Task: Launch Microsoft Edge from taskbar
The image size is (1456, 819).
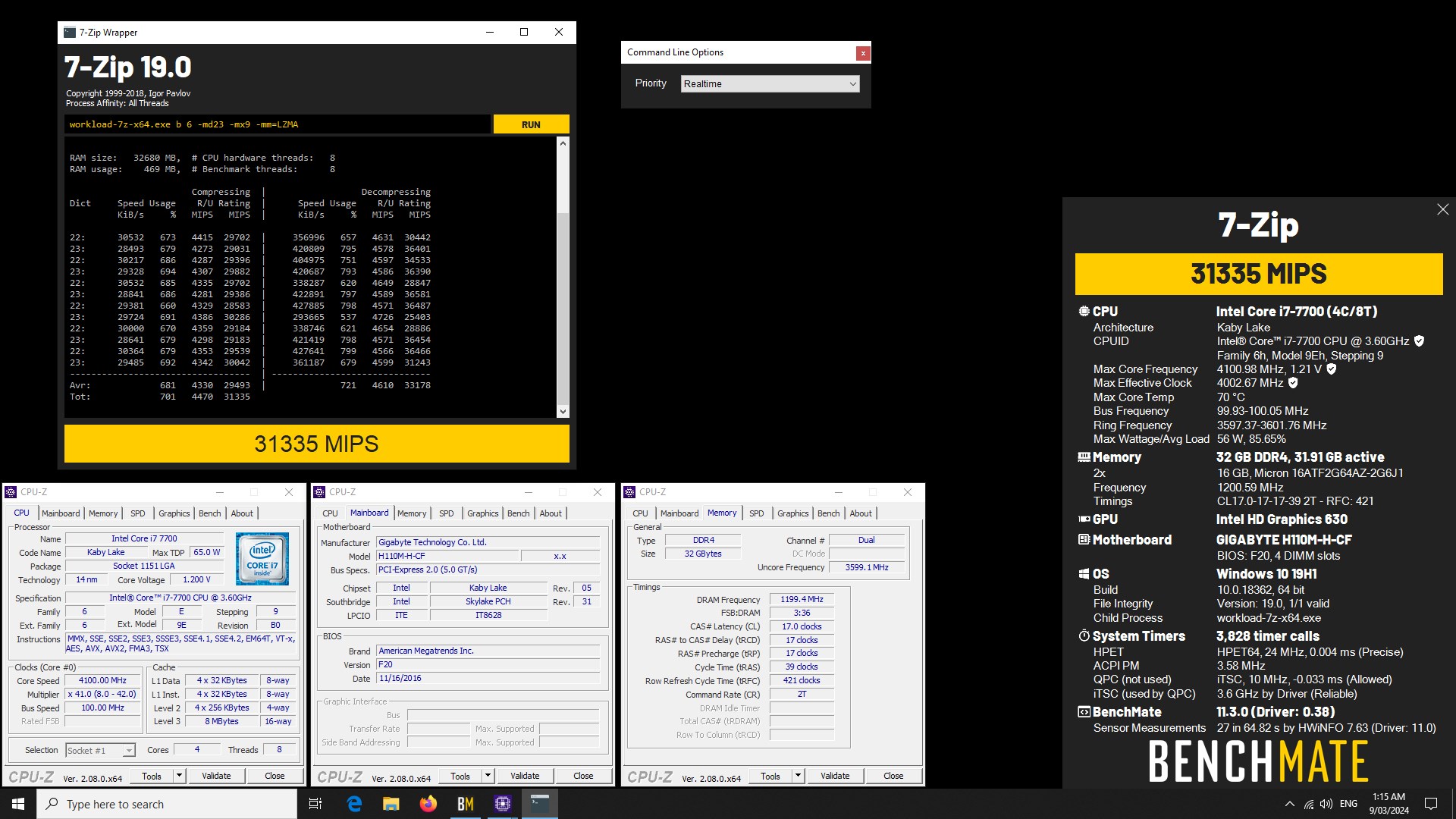Action: 354,804
